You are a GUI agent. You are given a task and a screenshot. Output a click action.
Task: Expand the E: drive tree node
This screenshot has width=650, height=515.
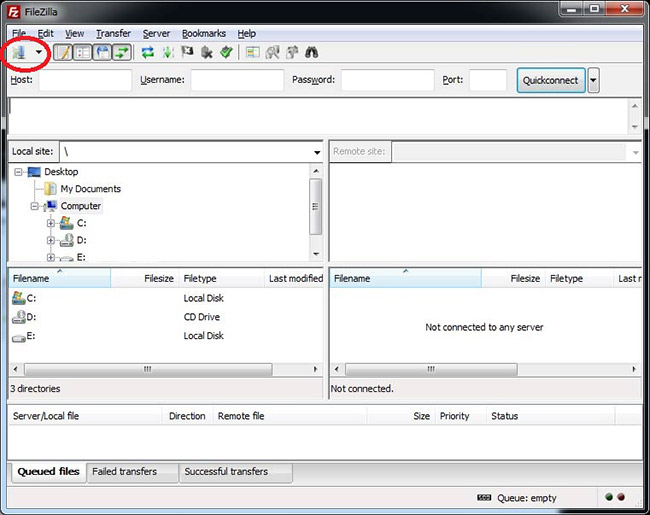coord(51,258)
